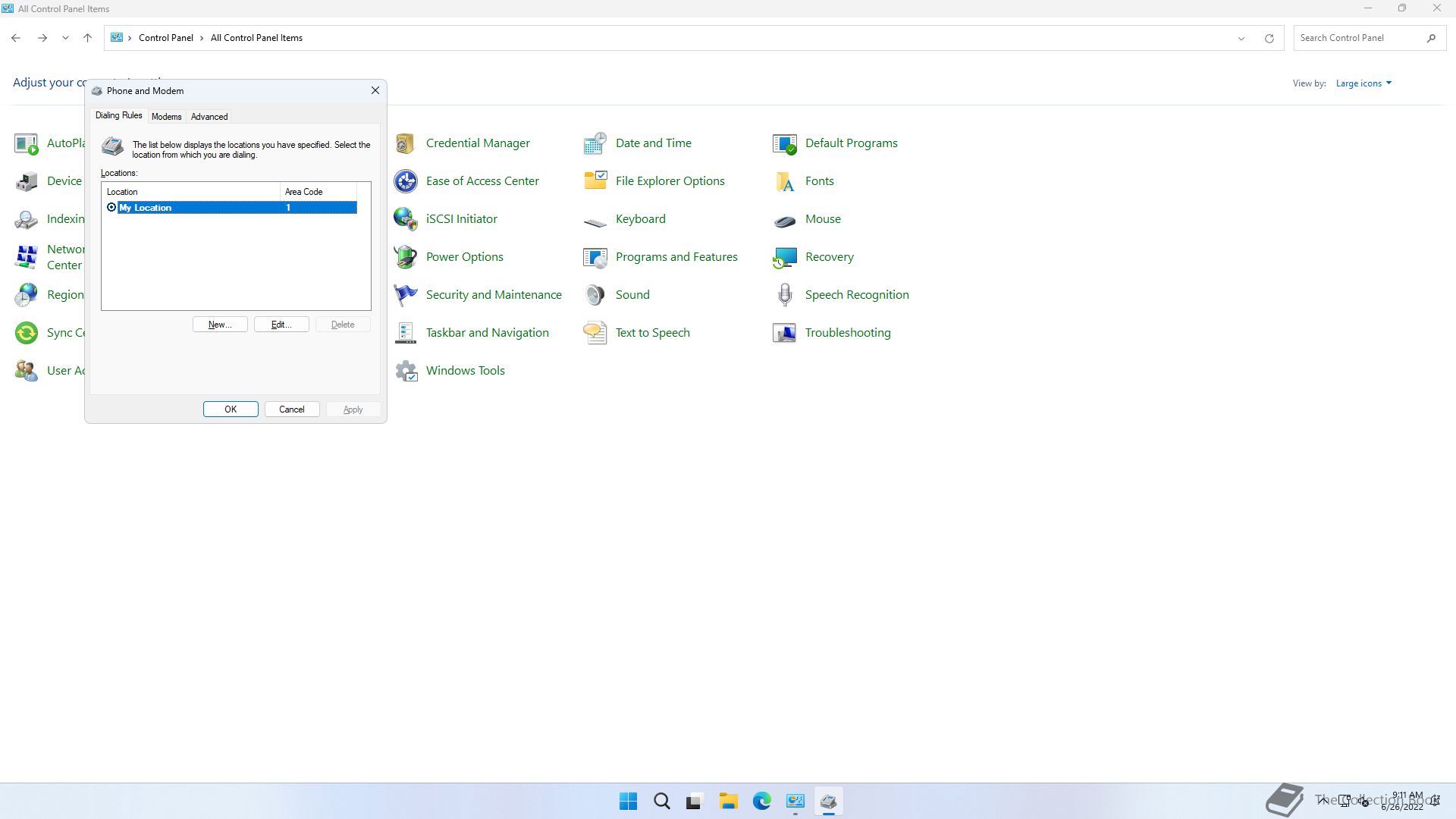
Task: Open the Text to Speech icon
Action: click(595, 333)
